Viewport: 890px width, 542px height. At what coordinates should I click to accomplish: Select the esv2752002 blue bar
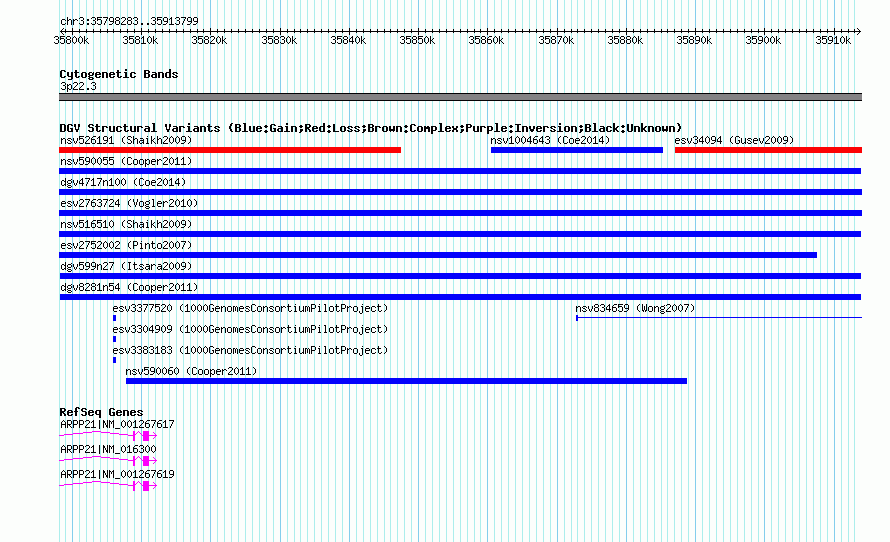tap(438, 255)
